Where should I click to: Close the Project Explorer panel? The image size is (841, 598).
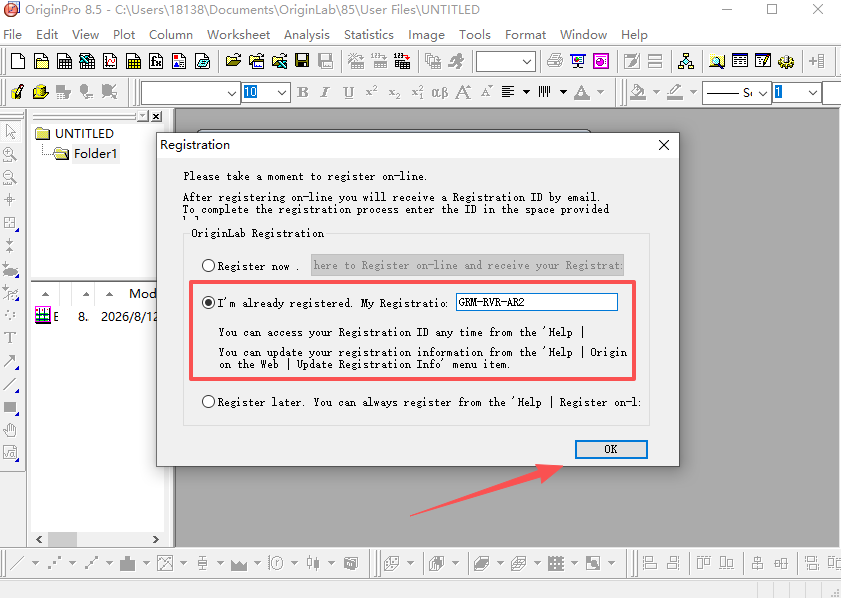(156, 116)
